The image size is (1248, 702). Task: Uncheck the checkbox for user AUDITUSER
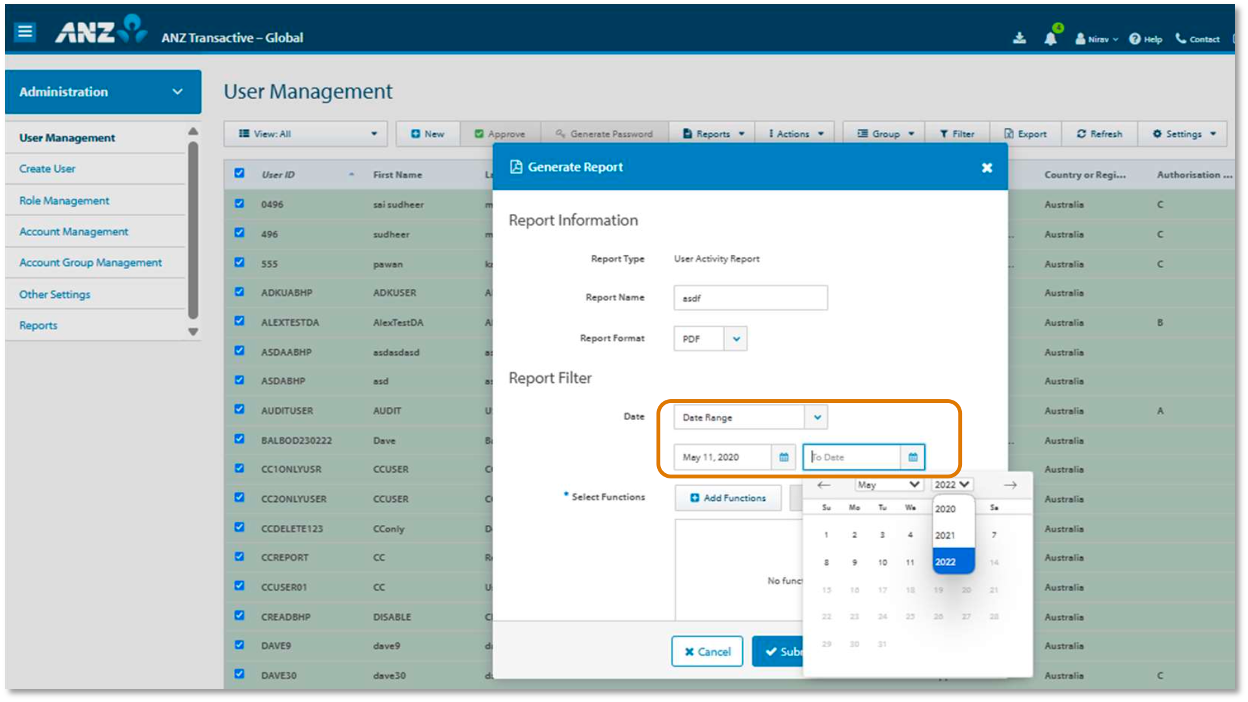pos(239,409)
